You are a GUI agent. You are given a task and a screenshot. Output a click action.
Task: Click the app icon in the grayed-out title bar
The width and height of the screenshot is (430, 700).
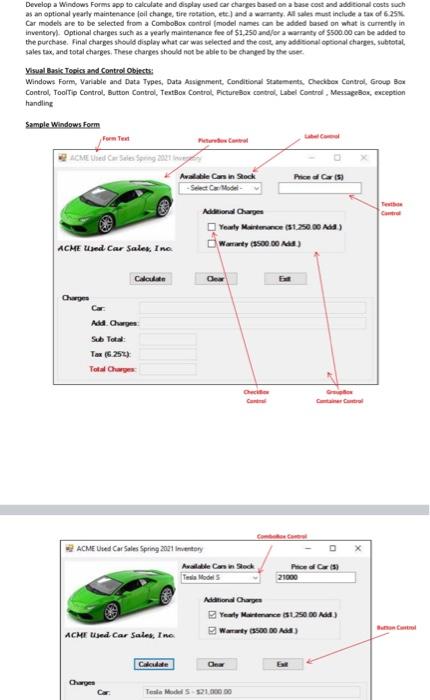[x=63, y=158]
